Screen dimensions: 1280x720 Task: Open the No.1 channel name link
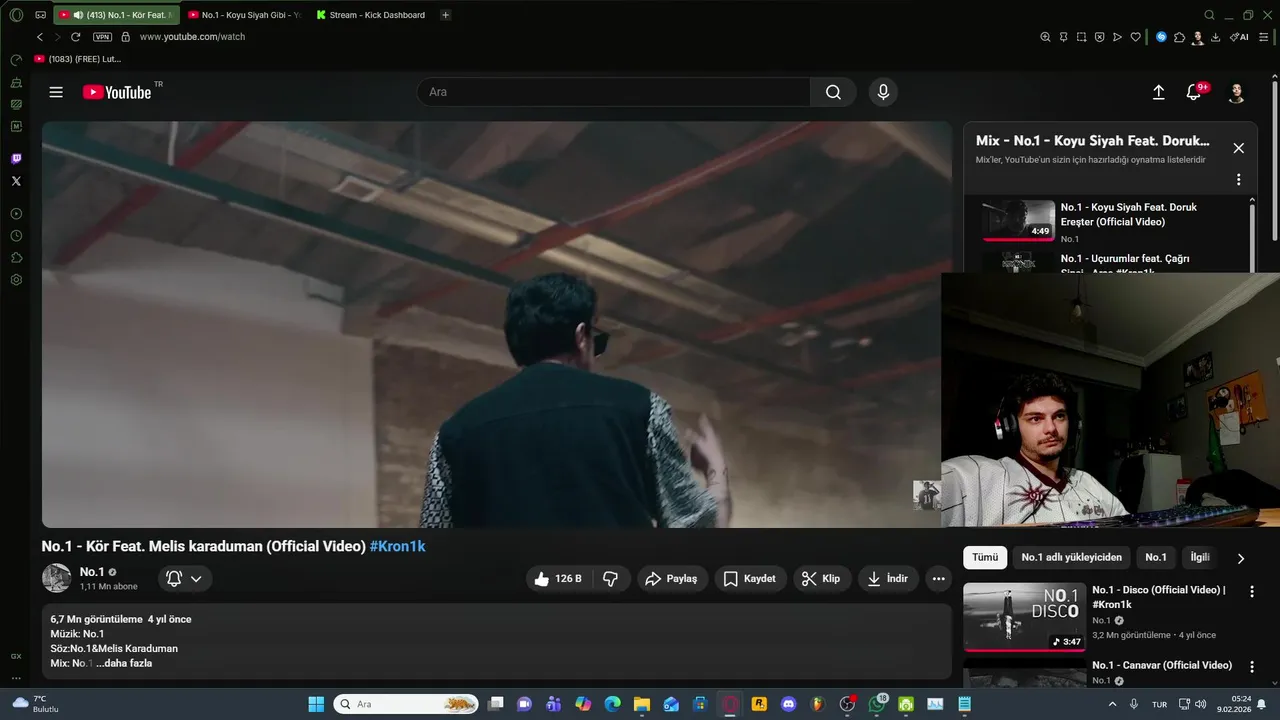(x=92, y=572)
